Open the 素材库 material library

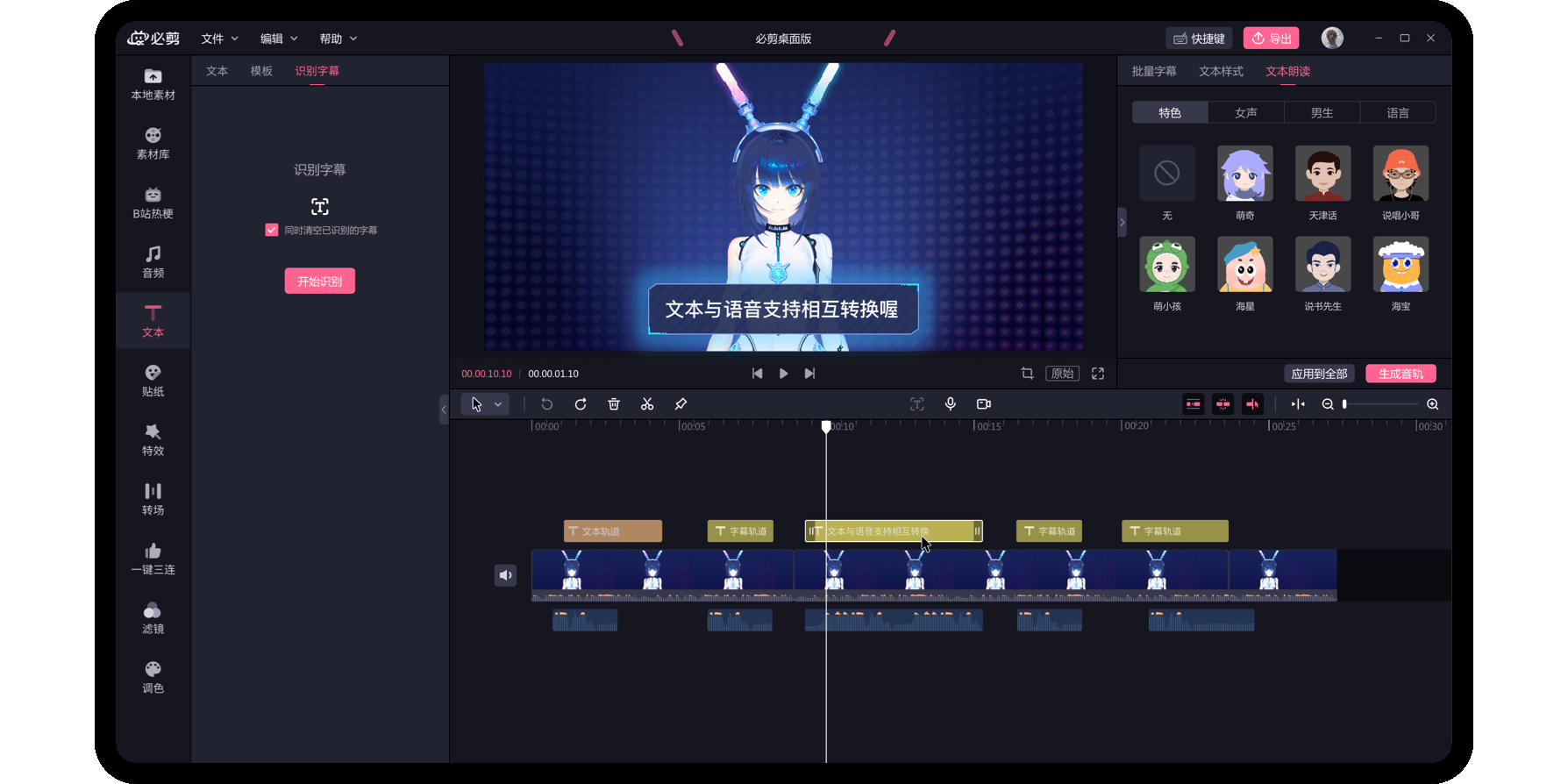pyautogui.click(x=153, y=144)
